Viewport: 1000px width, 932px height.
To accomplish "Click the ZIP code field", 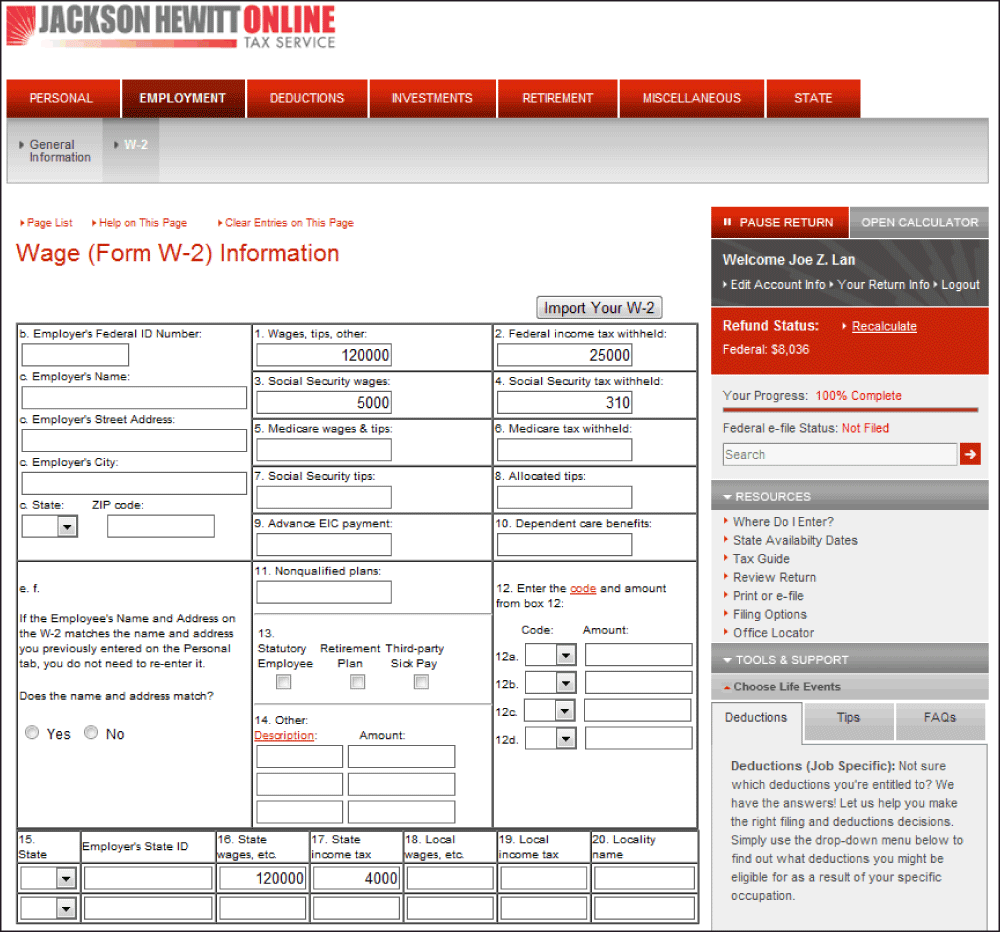I will tap(161, 526).
